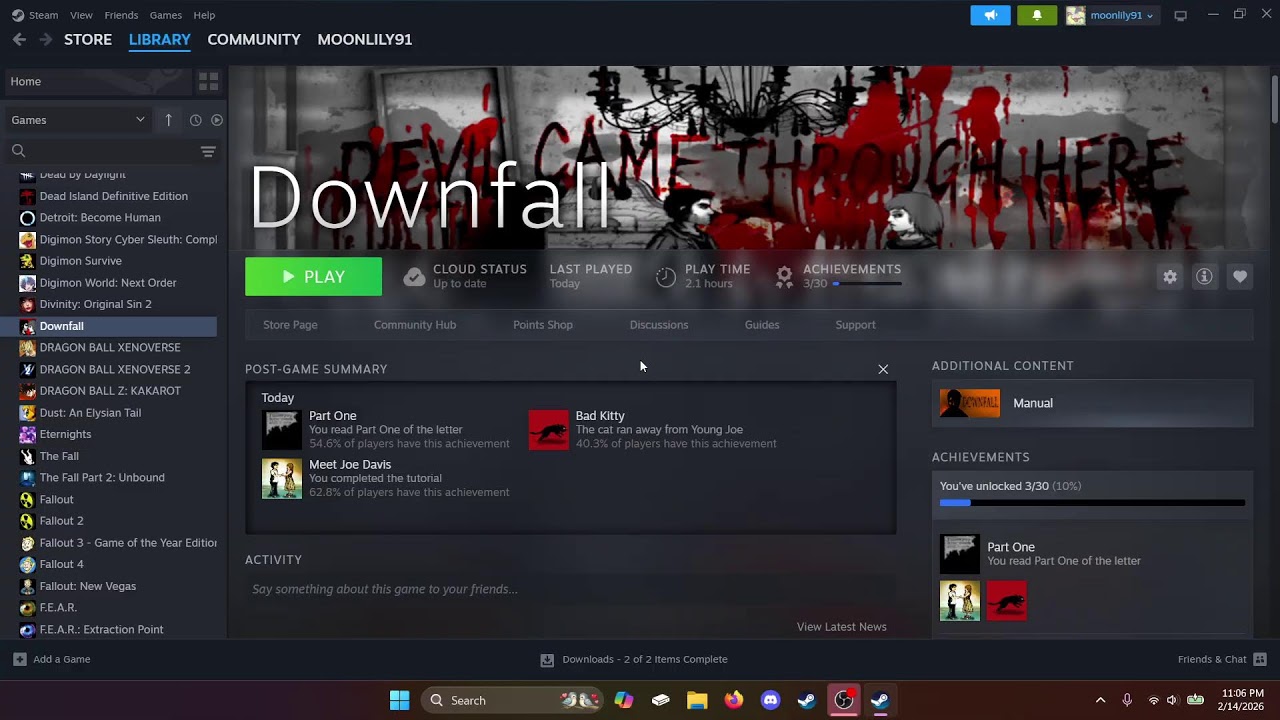1280x720 pixels.
Task: Click View Latest News
Action: 842,627
